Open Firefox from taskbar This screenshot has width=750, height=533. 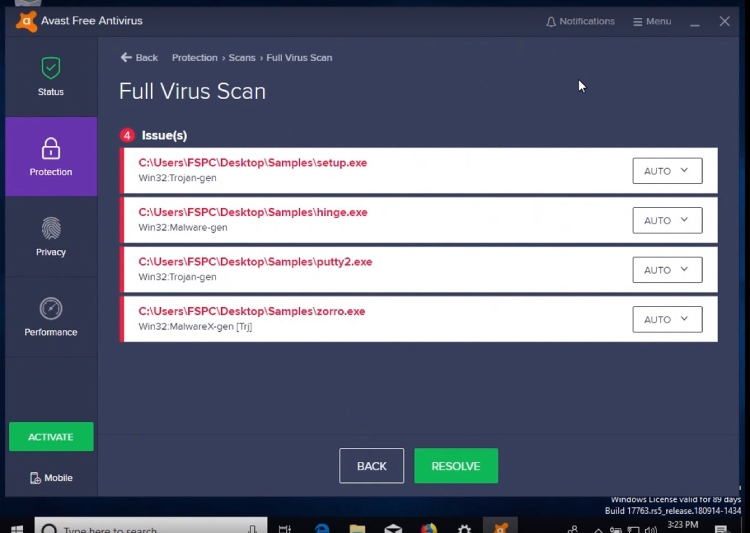pyautogui.click(x=429, y=528)
